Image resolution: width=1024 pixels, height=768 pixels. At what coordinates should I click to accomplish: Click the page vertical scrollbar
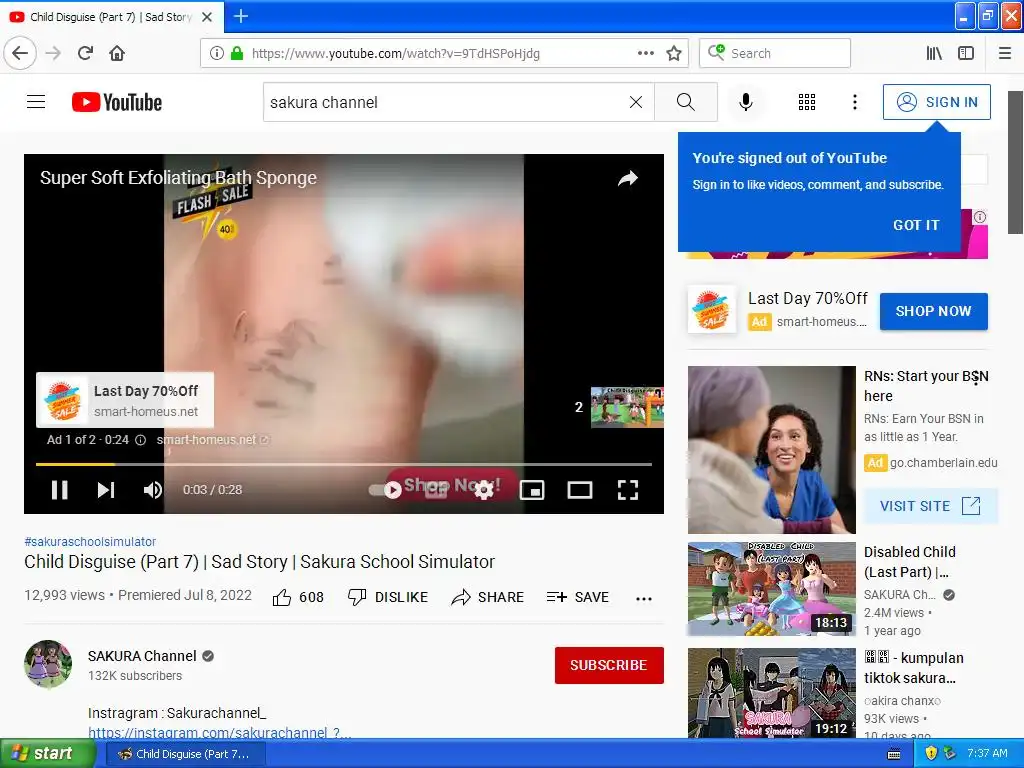point(1015,163)
